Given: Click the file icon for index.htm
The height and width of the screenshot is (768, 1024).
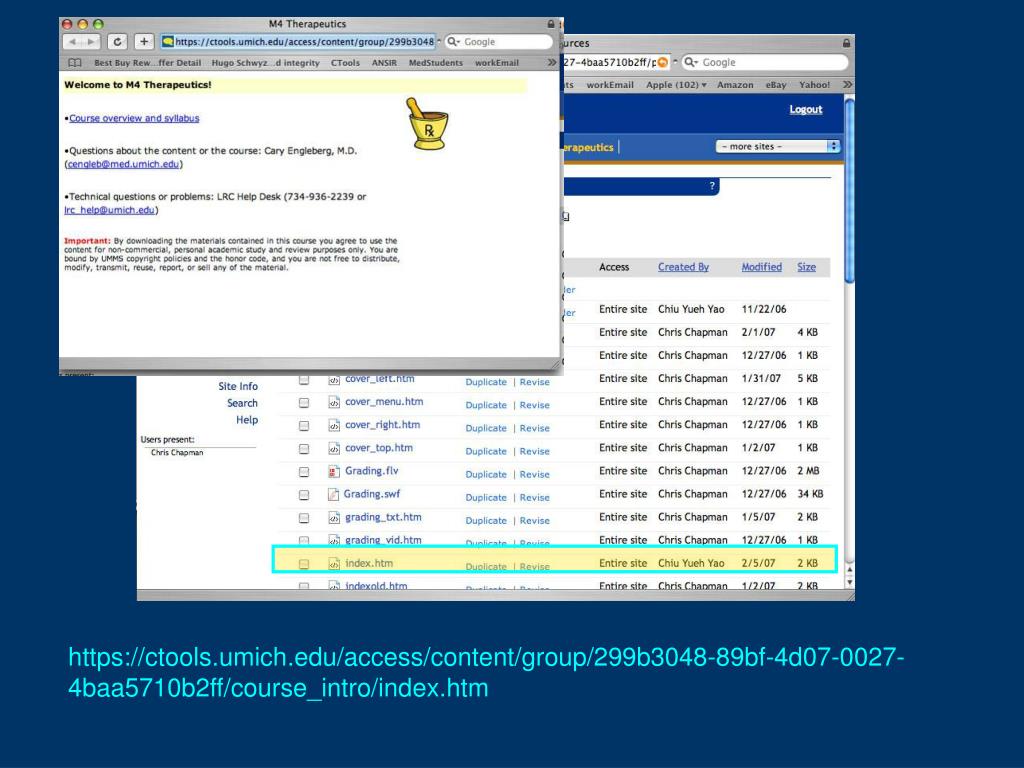Looking at the screenshot, I should 334,564.
